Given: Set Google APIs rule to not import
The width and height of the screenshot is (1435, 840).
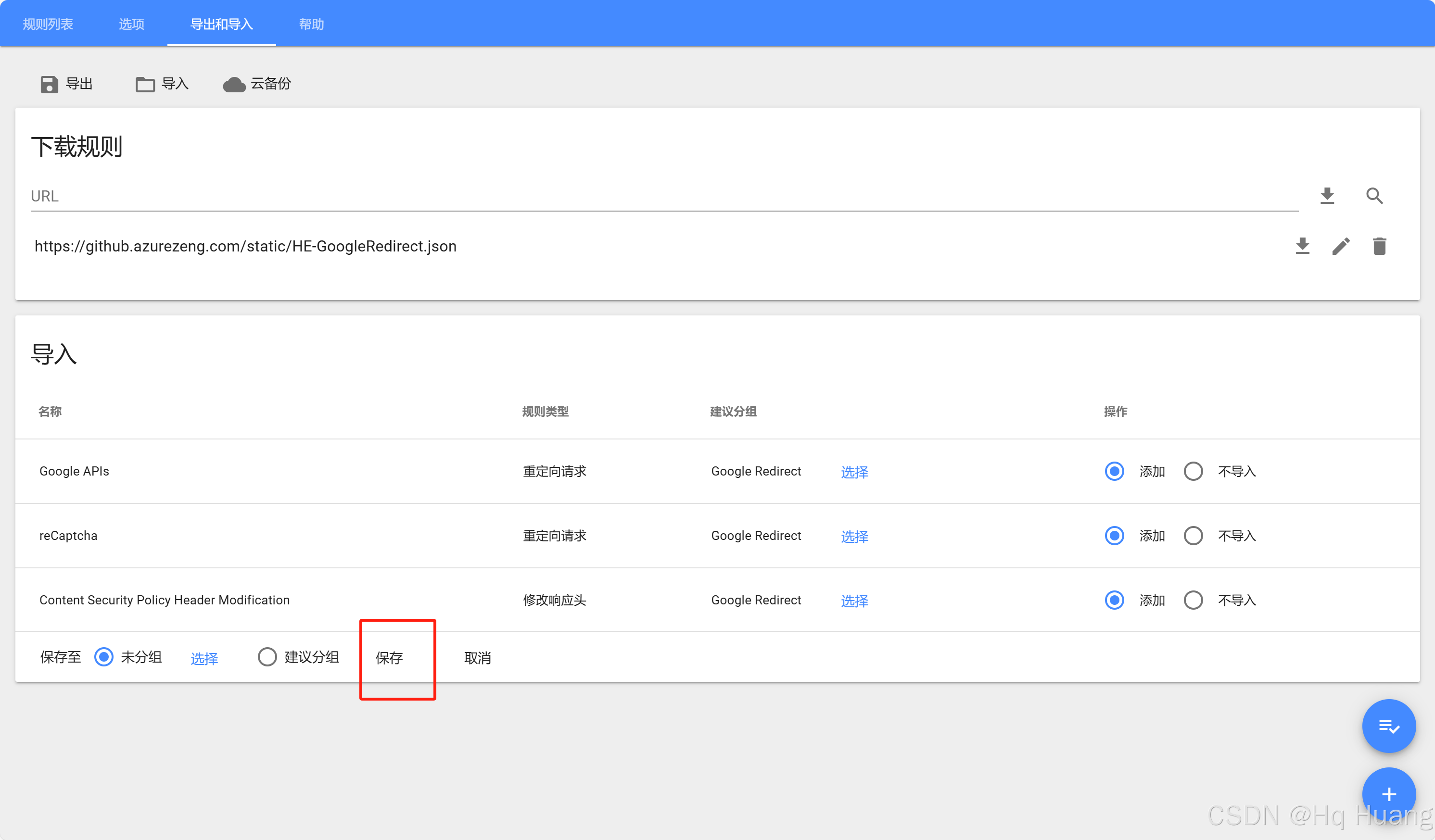Looking at the screenshot, I should coord(1193,471).
